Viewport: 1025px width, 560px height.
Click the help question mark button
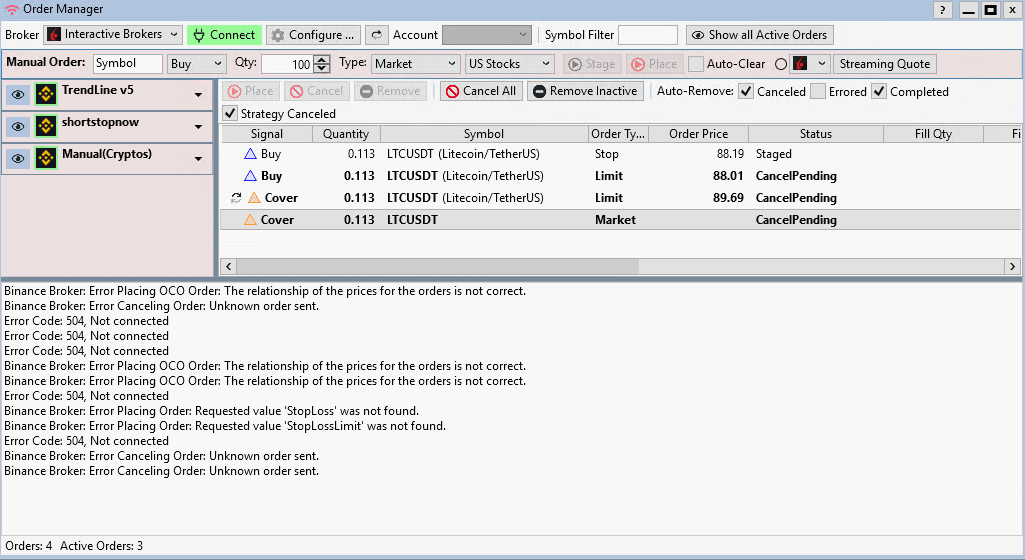click(942, 10)
